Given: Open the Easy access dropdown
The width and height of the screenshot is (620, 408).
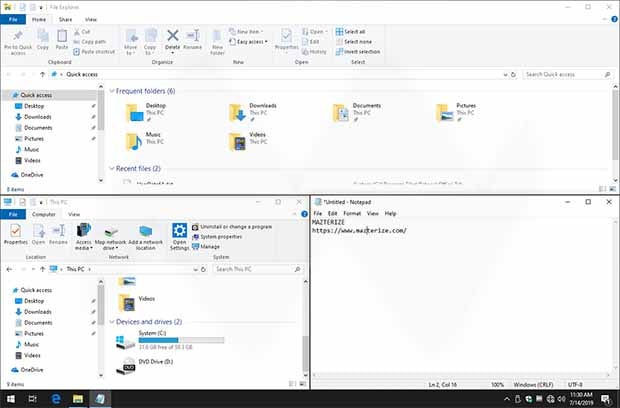Looking at the screenshot, I should 249,42.
